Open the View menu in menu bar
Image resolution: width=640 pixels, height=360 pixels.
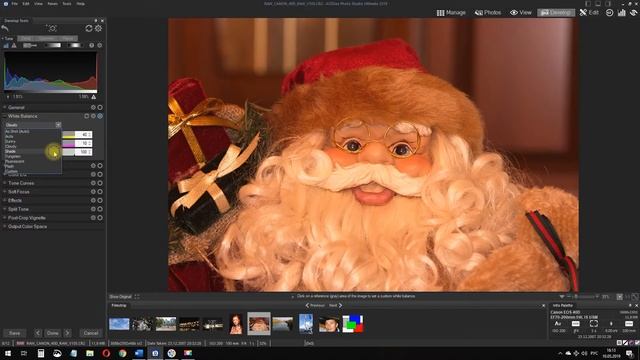(38, 4)
